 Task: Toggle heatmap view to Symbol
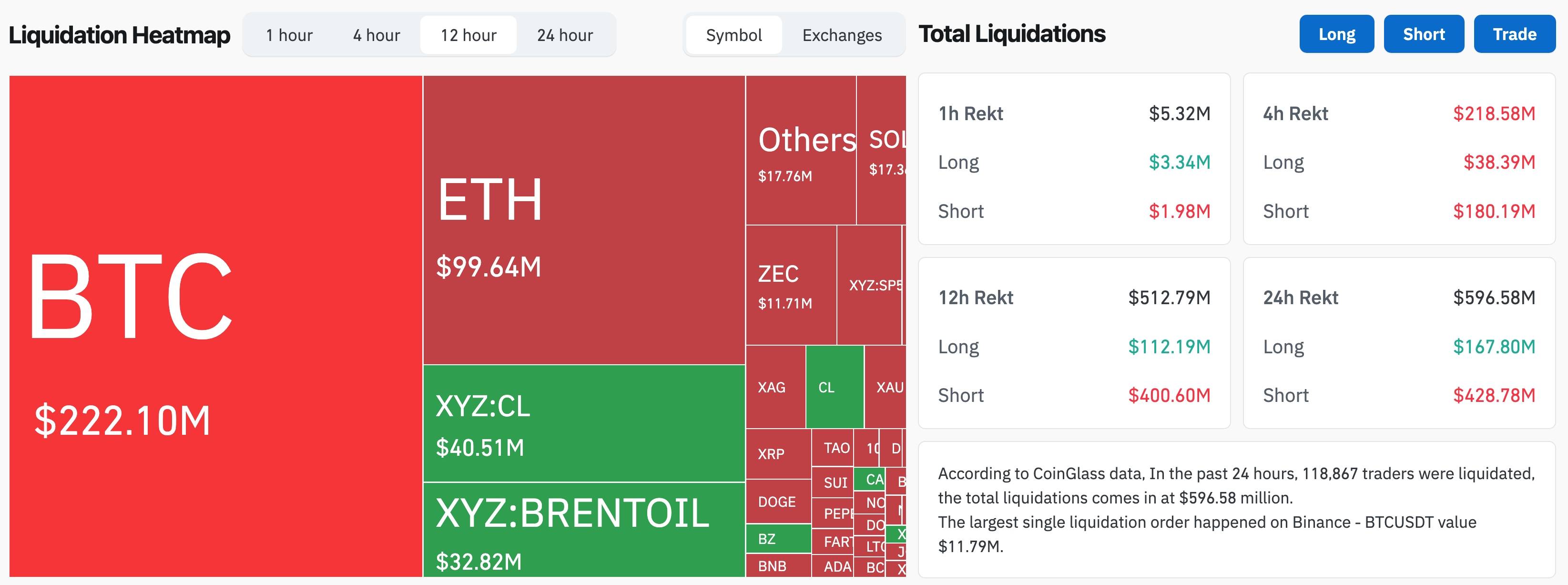coord(733,35)
